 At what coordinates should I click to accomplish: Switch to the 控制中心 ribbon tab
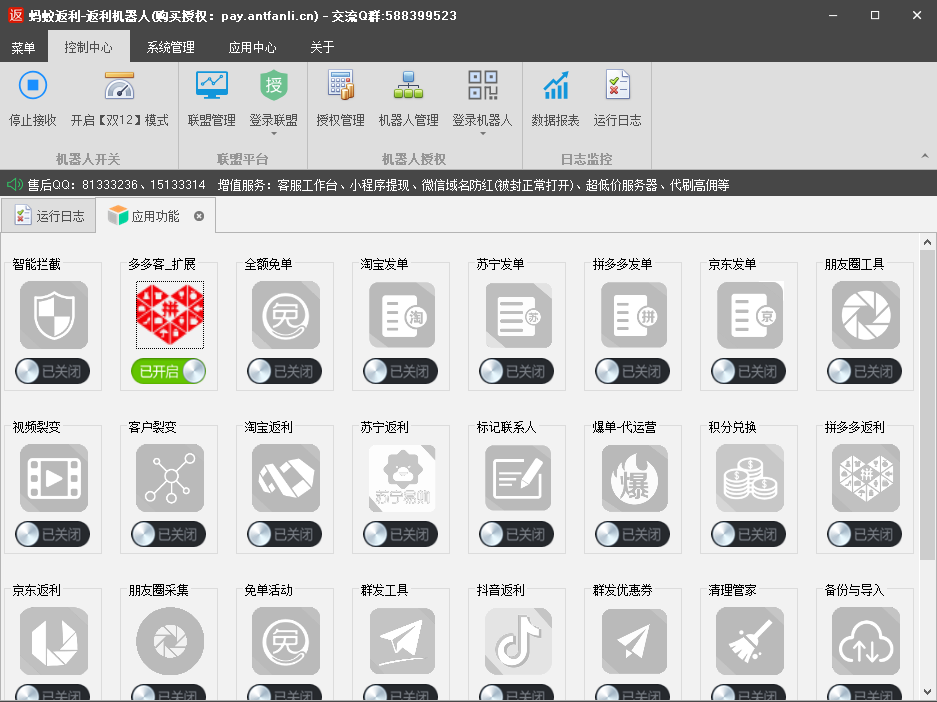88,47
